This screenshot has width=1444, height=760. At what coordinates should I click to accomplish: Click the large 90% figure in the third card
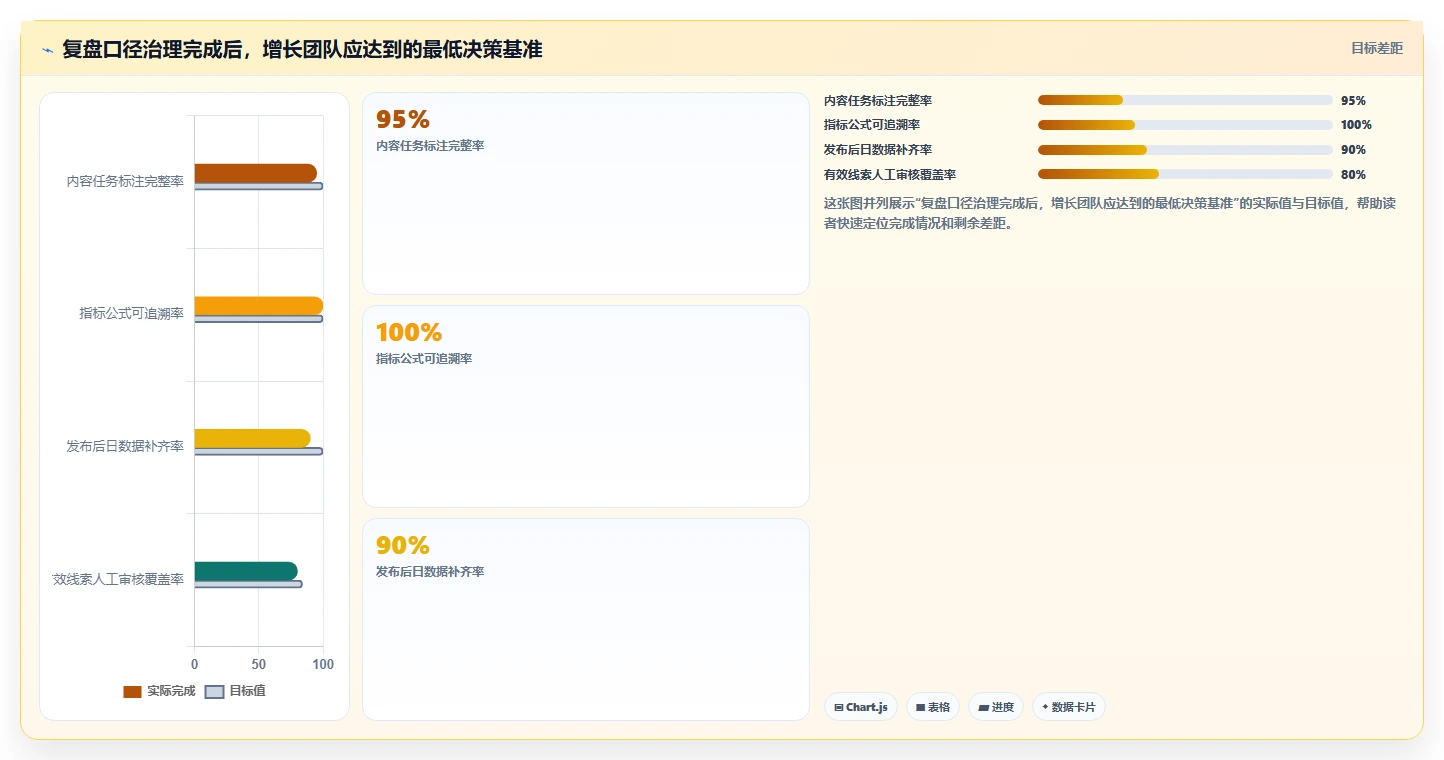point(403,545)
